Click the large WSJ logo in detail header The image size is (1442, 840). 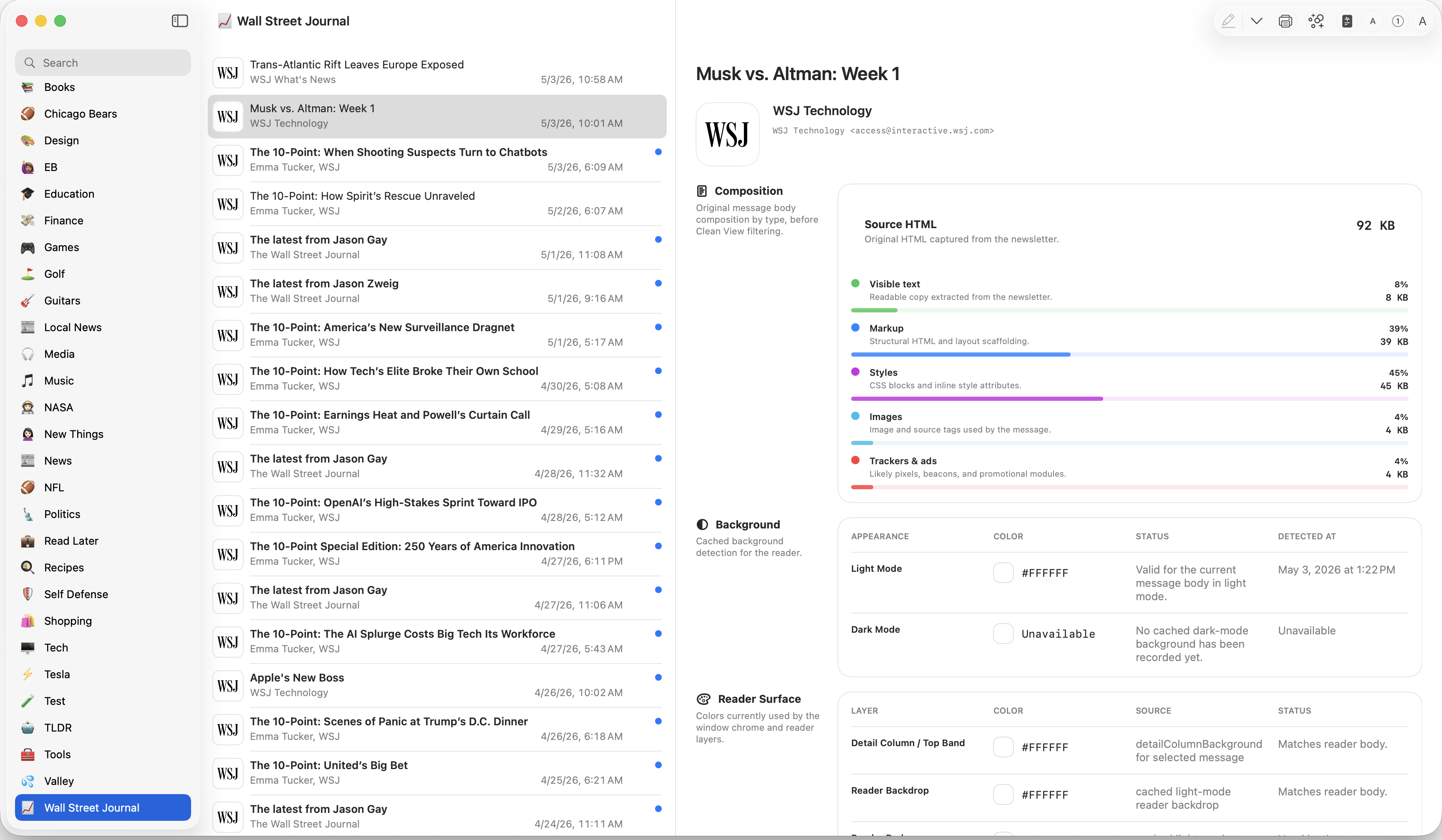click(x=727, y=134)
